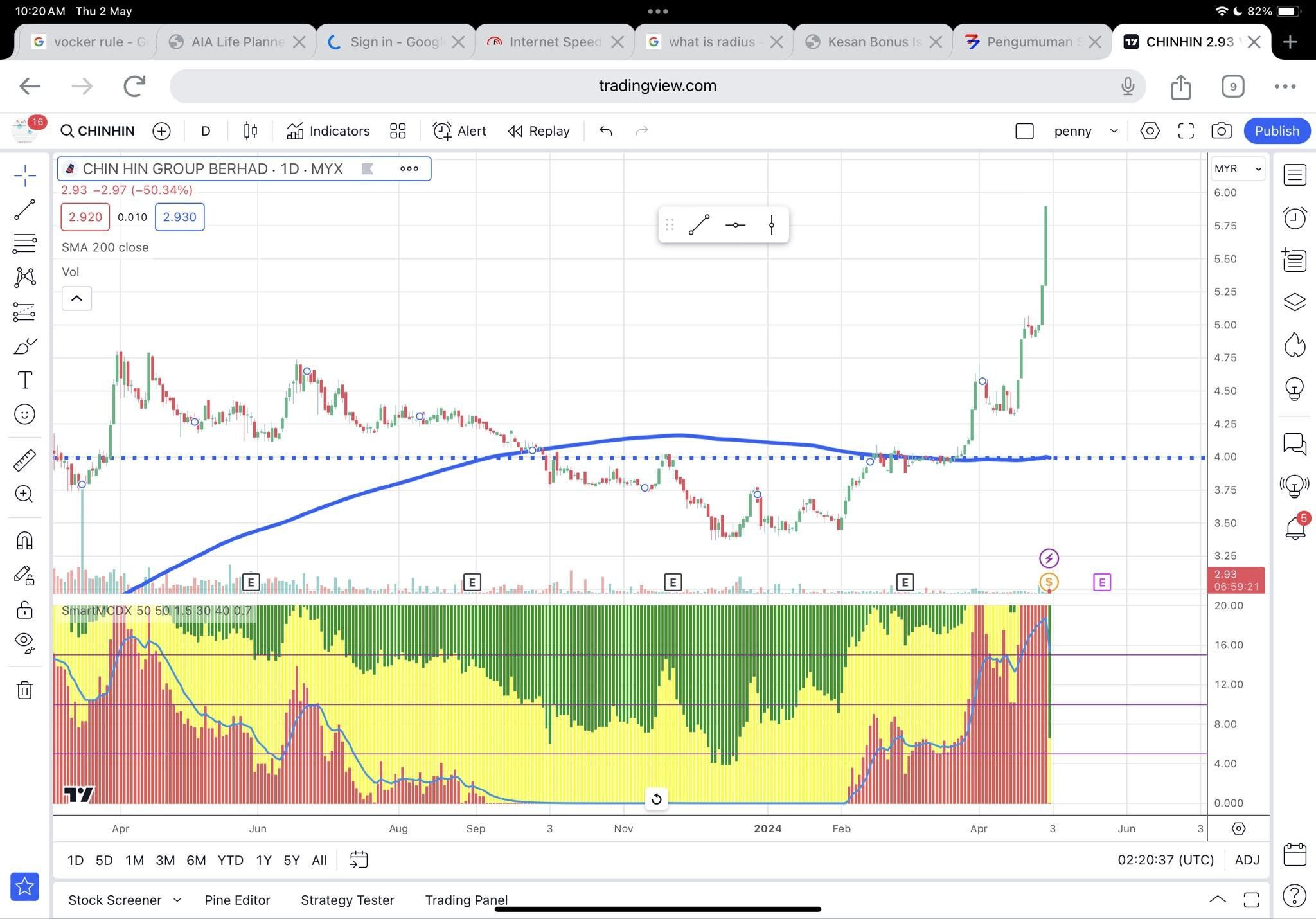Click the Publish button
The width and height of the screenshot is (1316, 919).
(1276, 131)
